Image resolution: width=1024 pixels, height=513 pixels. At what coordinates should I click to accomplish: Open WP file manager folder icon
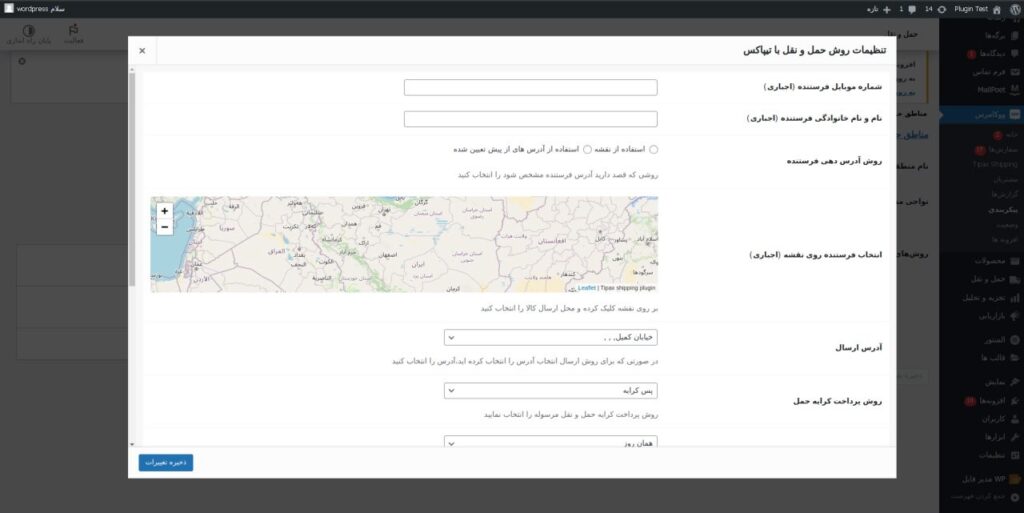click(1014, 479)
